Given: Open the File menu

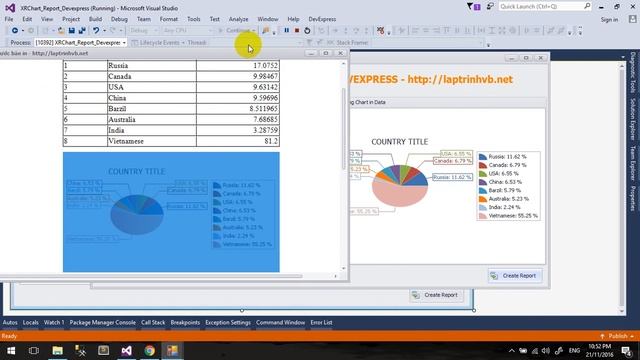Looking at the screenshot, I should click(9, 19).
